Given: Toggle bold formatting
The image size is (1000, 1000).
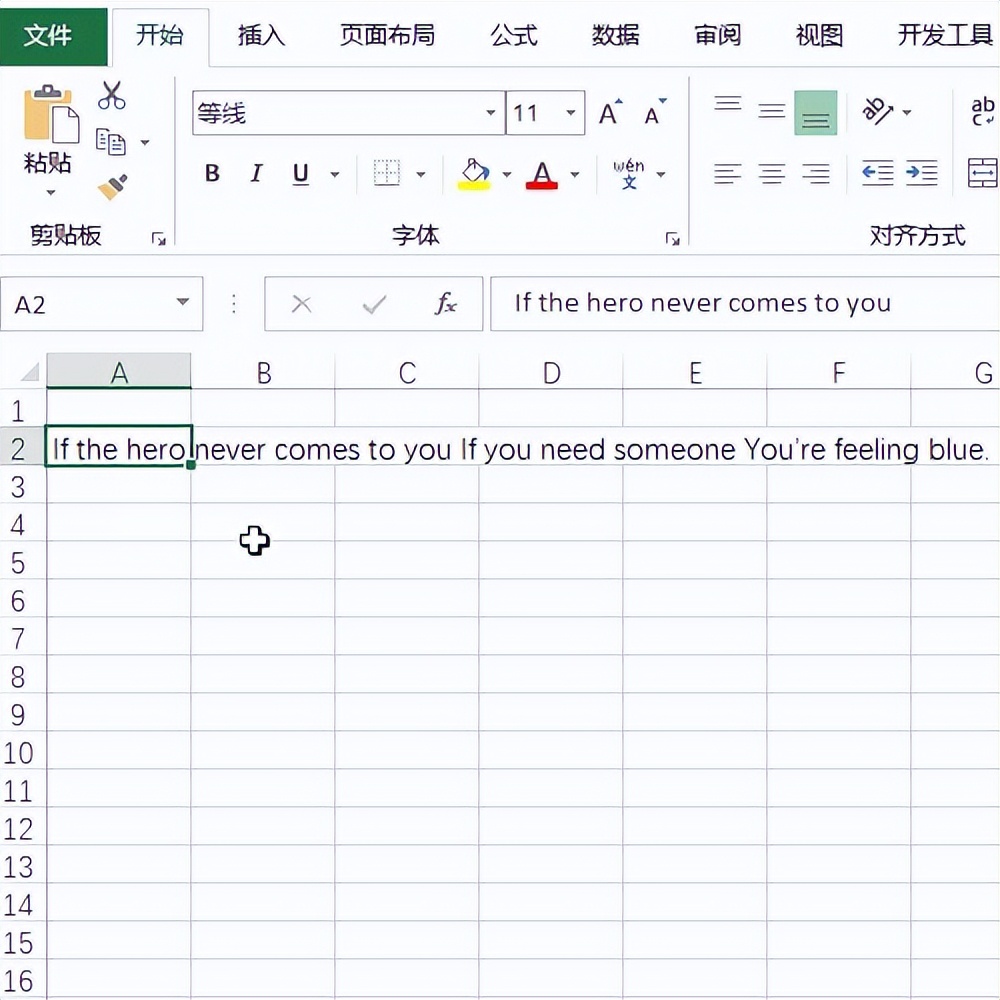Looking at the screenshot, I should coord(212,173).
